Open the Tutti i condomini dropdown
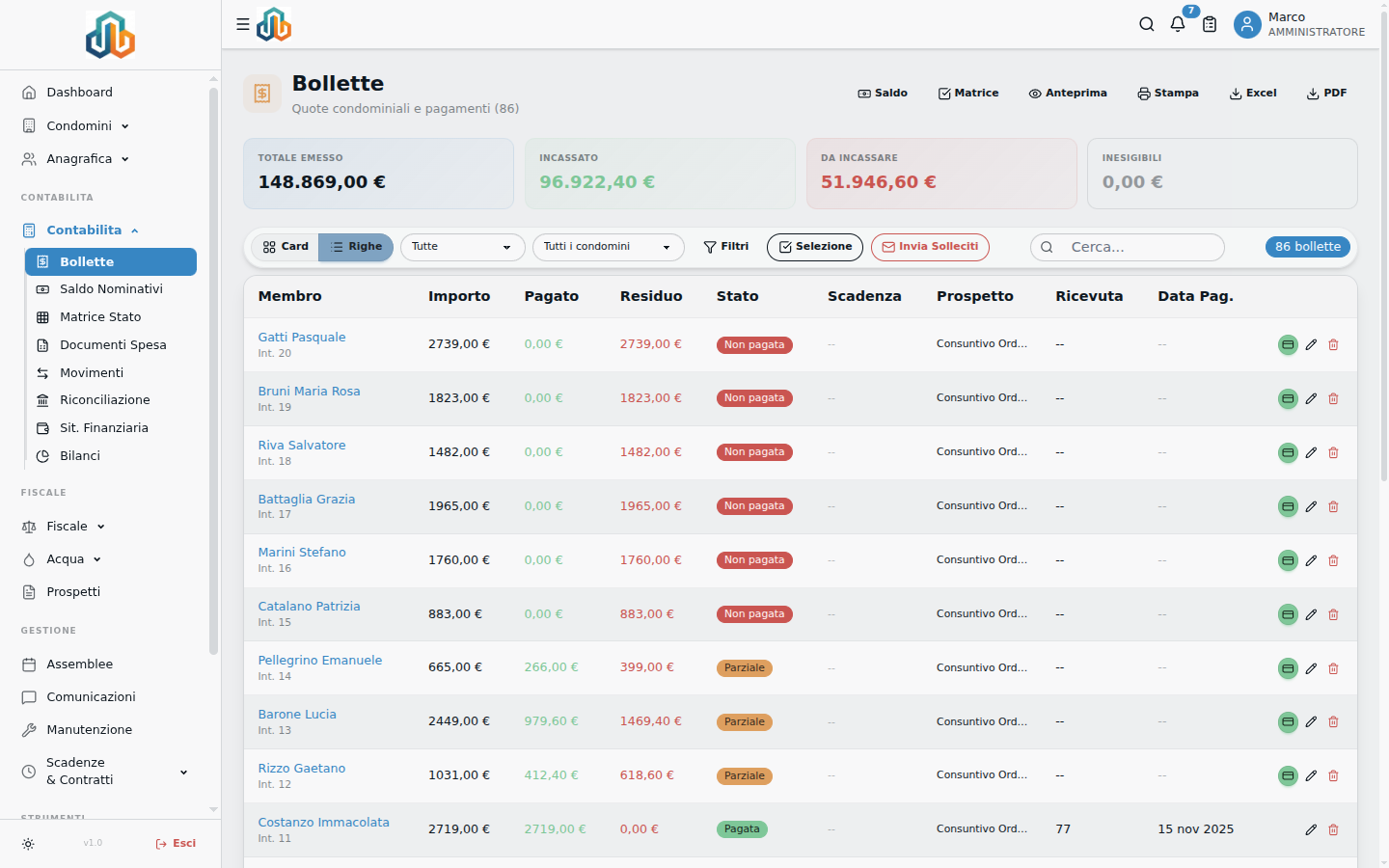The height and width of the screenshot is (868, 1389). coord(609,247)
